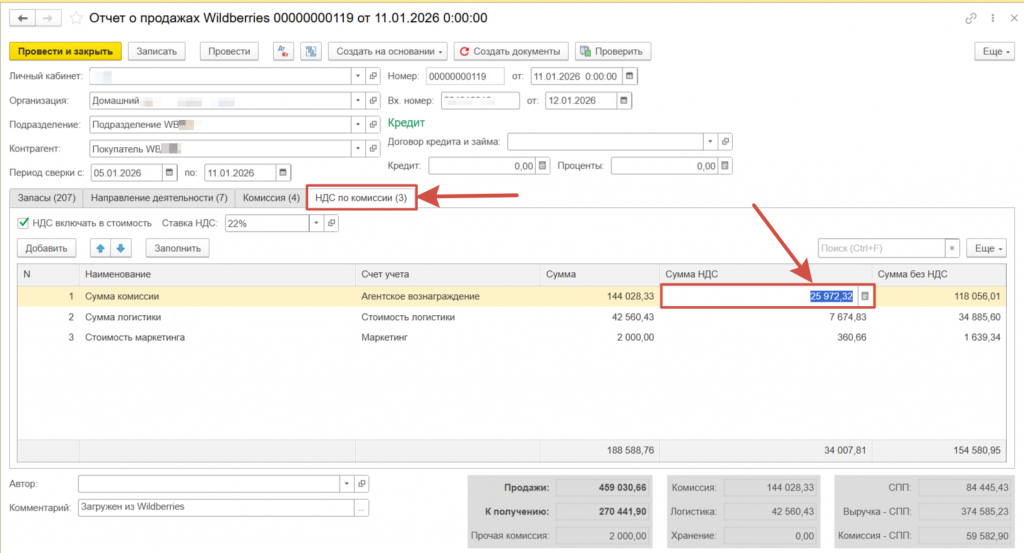Expand the Ставка НДС 22% dropdown
Screen dimensions: 1024x553
(x=317, y=223)
